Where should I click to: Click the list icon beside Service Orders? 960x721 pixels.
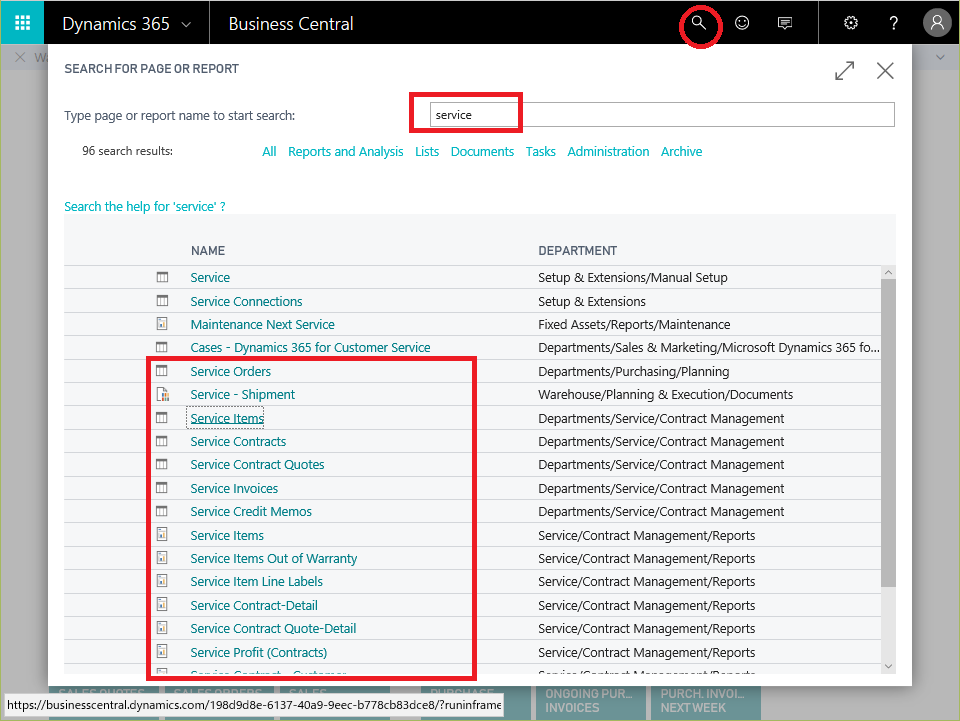click(162, 371)
